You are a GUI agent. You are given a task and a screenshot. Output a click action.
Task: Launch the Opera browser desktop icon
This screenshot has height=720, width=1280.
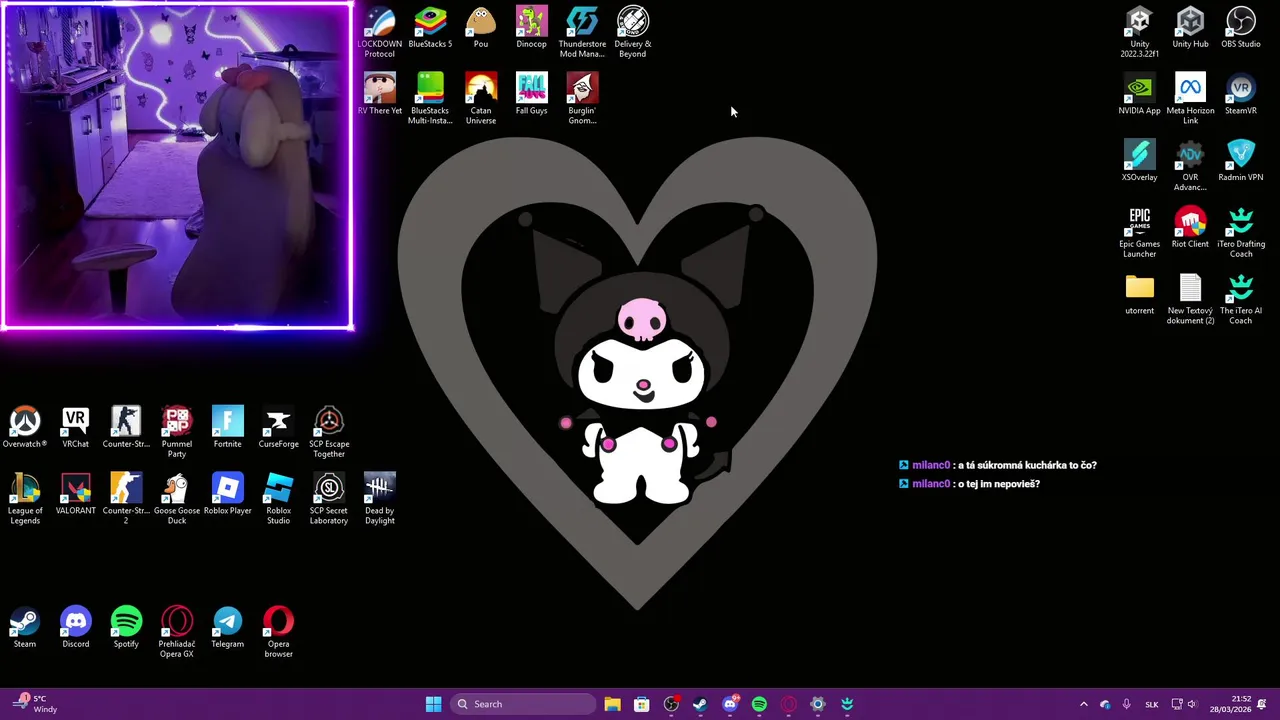coord(278,632)
